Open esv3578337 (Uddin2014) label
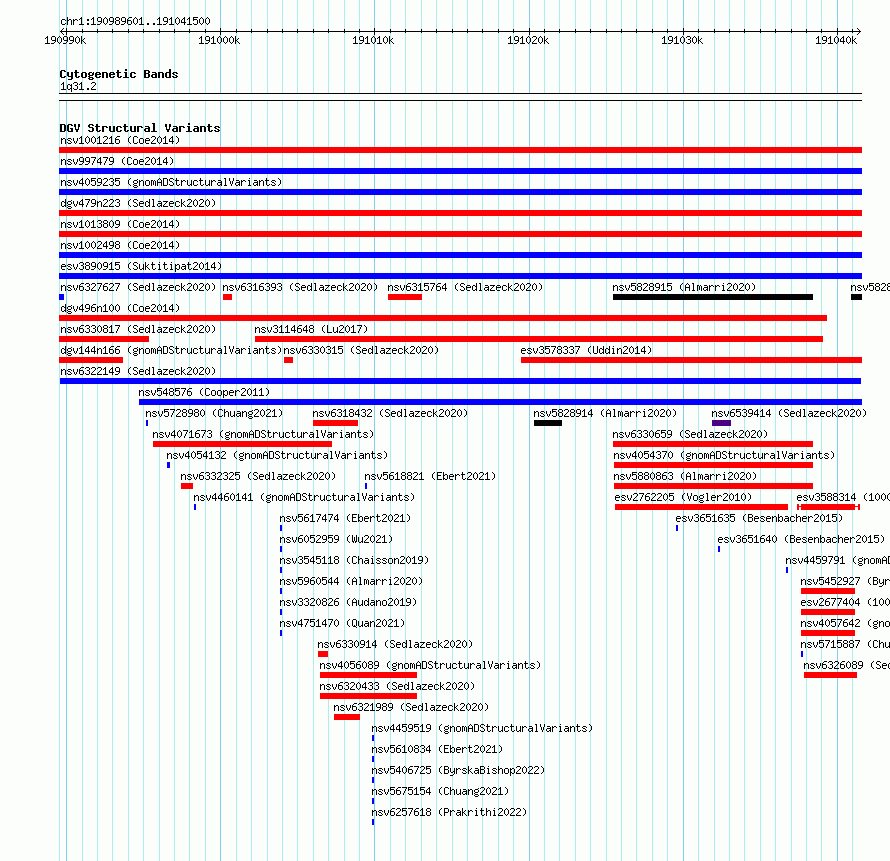890x861 pixels. (586, 350)
